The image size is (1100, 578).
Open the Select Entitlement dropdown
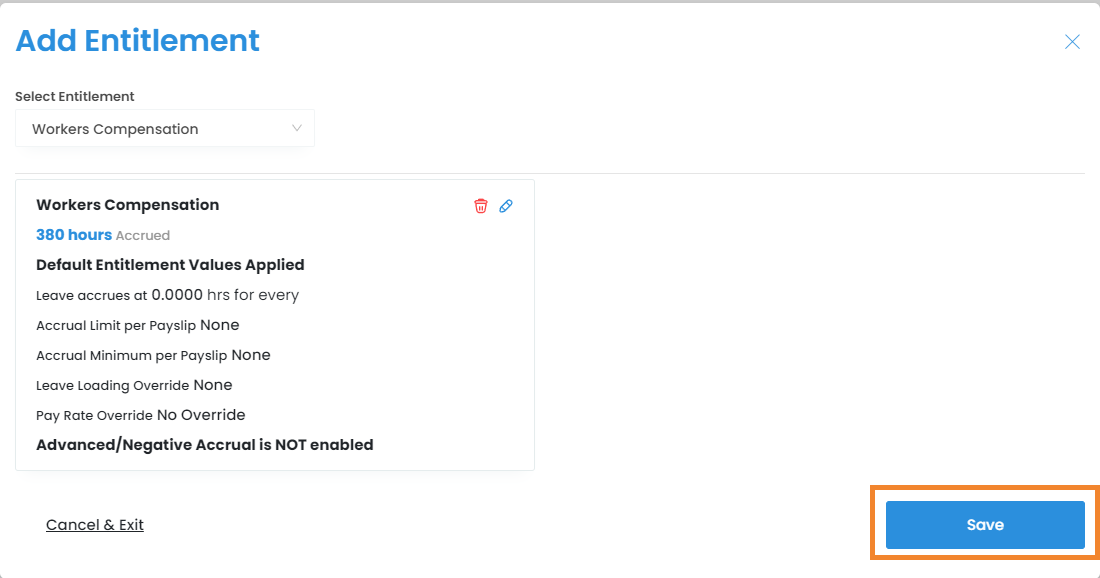[x=165, y=129]
